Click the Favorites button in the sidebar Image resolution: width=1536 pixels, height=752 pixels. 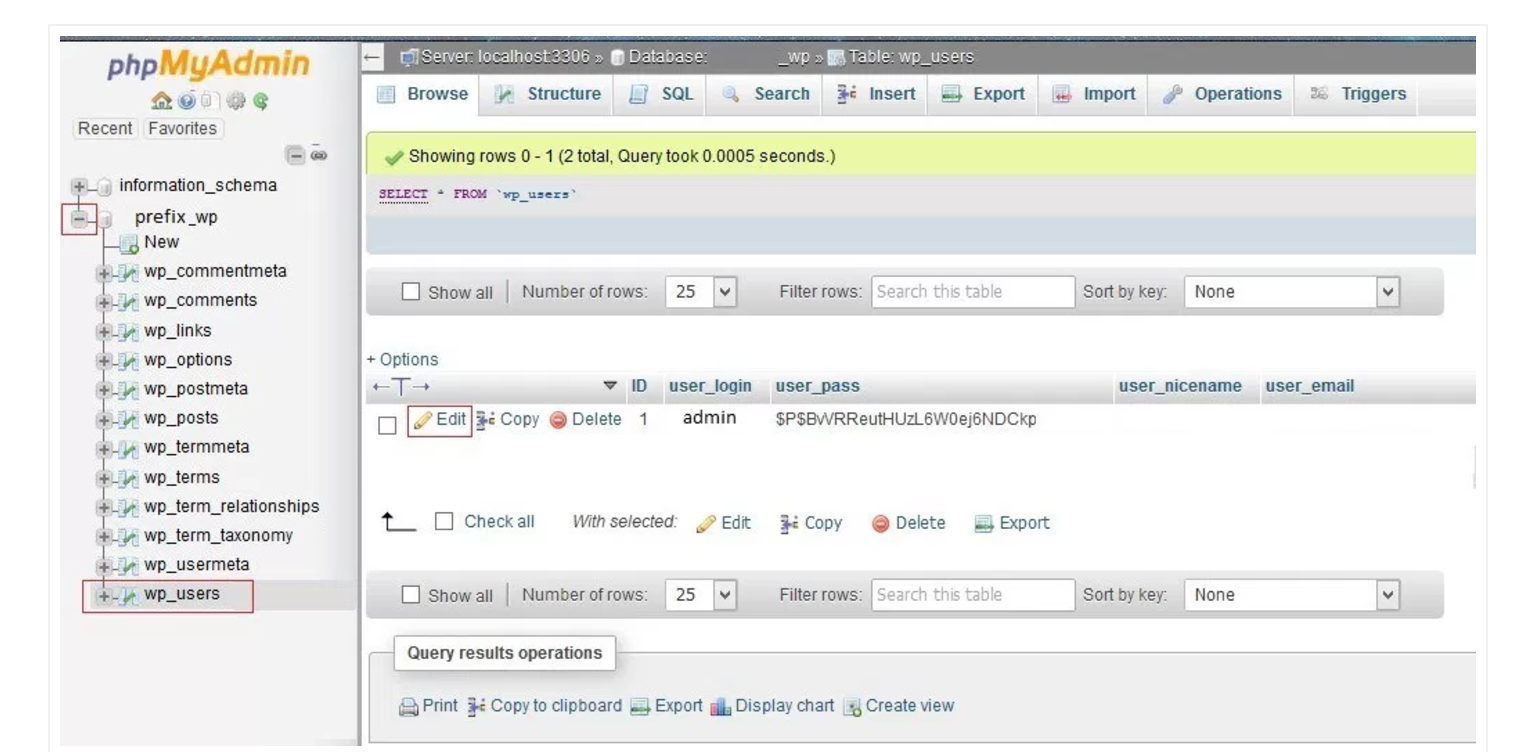[x=184, y=128]
